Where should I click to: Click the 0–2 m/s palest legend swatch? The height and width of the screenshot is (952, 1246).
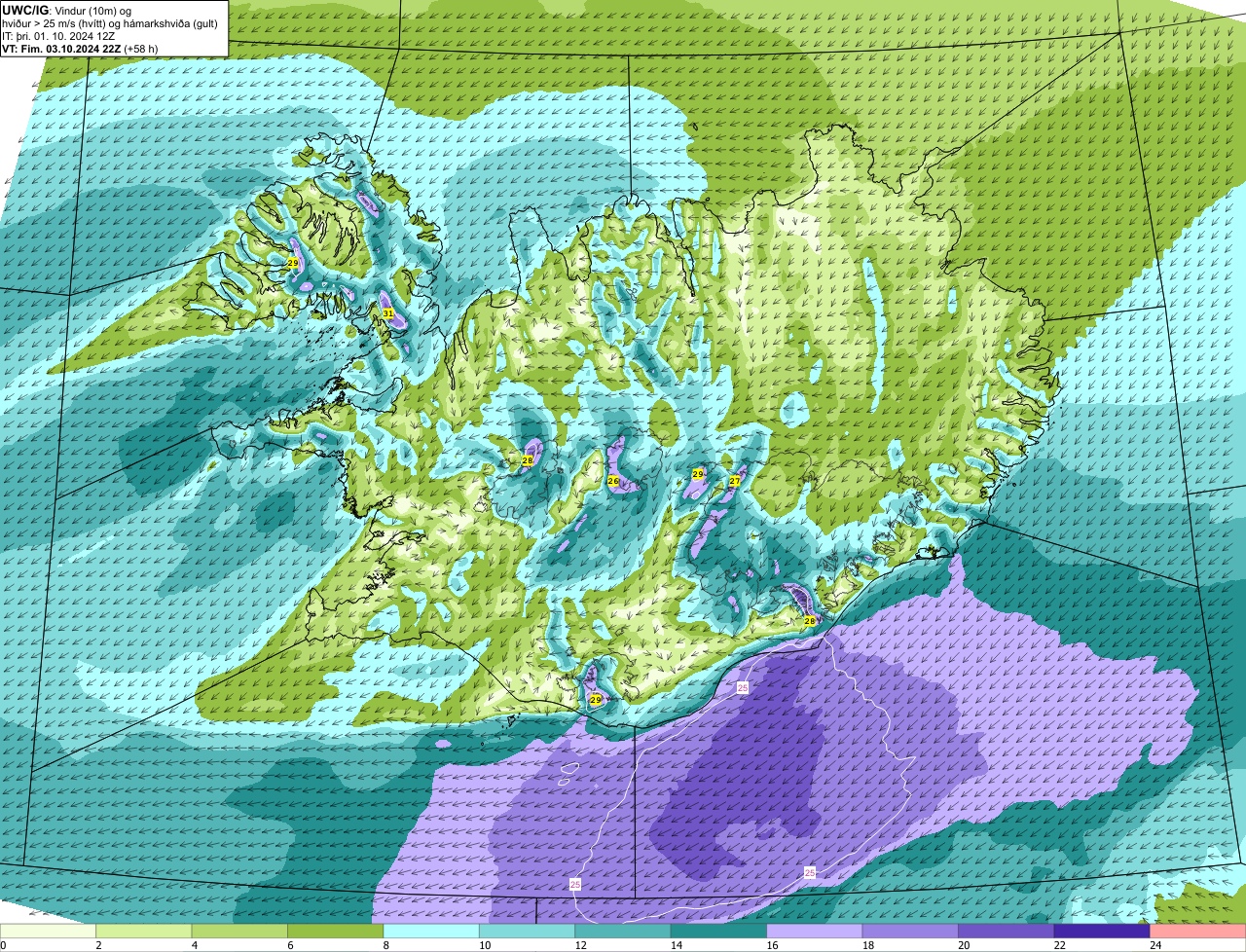coord(49,932)
